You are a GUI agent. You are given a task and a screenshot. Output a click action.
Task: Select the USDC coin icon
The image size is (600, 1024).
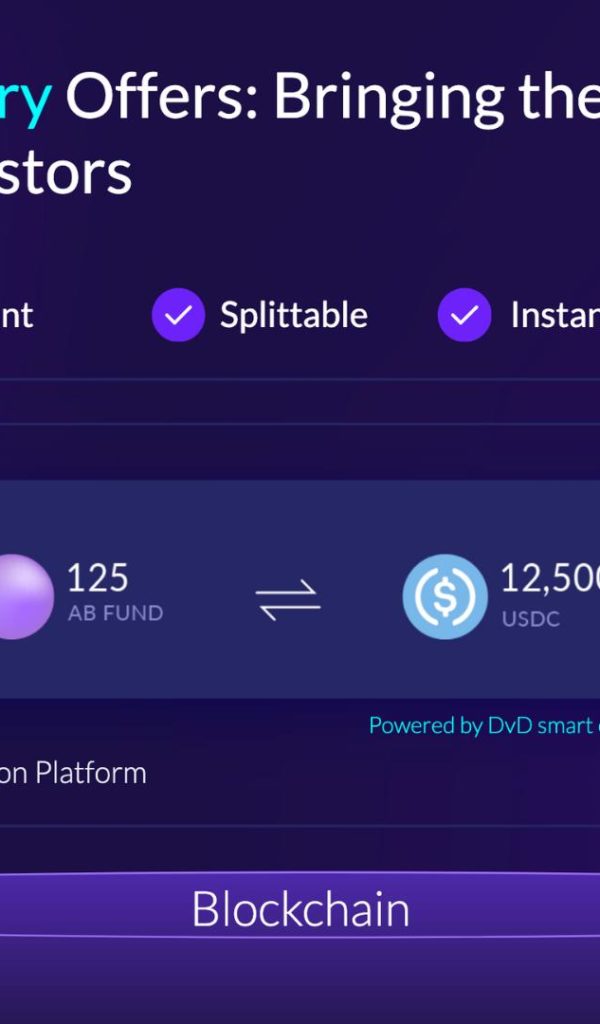click(445, 596)
